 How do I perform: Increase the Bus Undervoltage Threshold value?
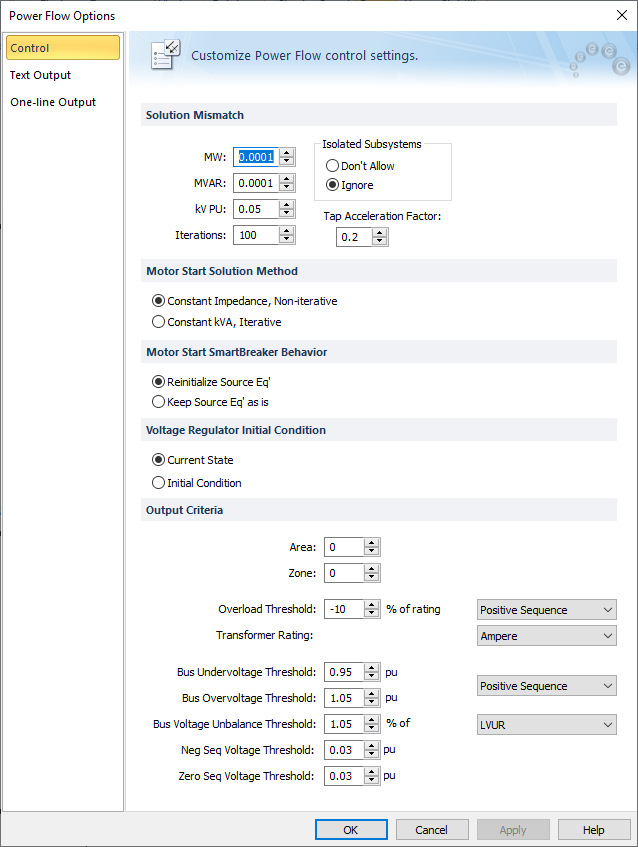pos(371,668)
